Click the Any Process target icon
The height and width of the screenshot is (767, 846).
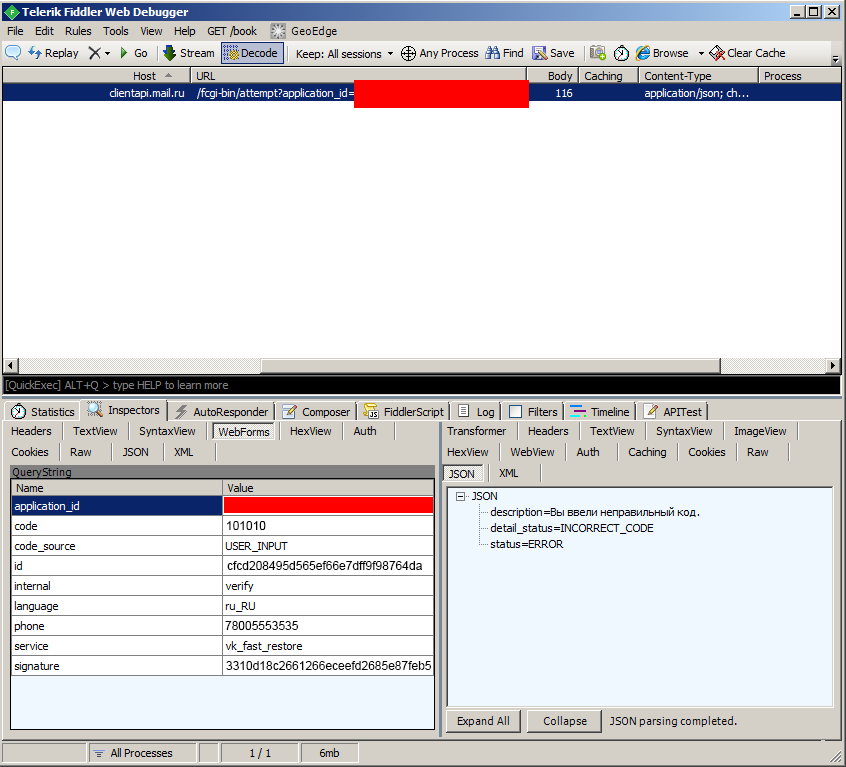coord(408,53)
